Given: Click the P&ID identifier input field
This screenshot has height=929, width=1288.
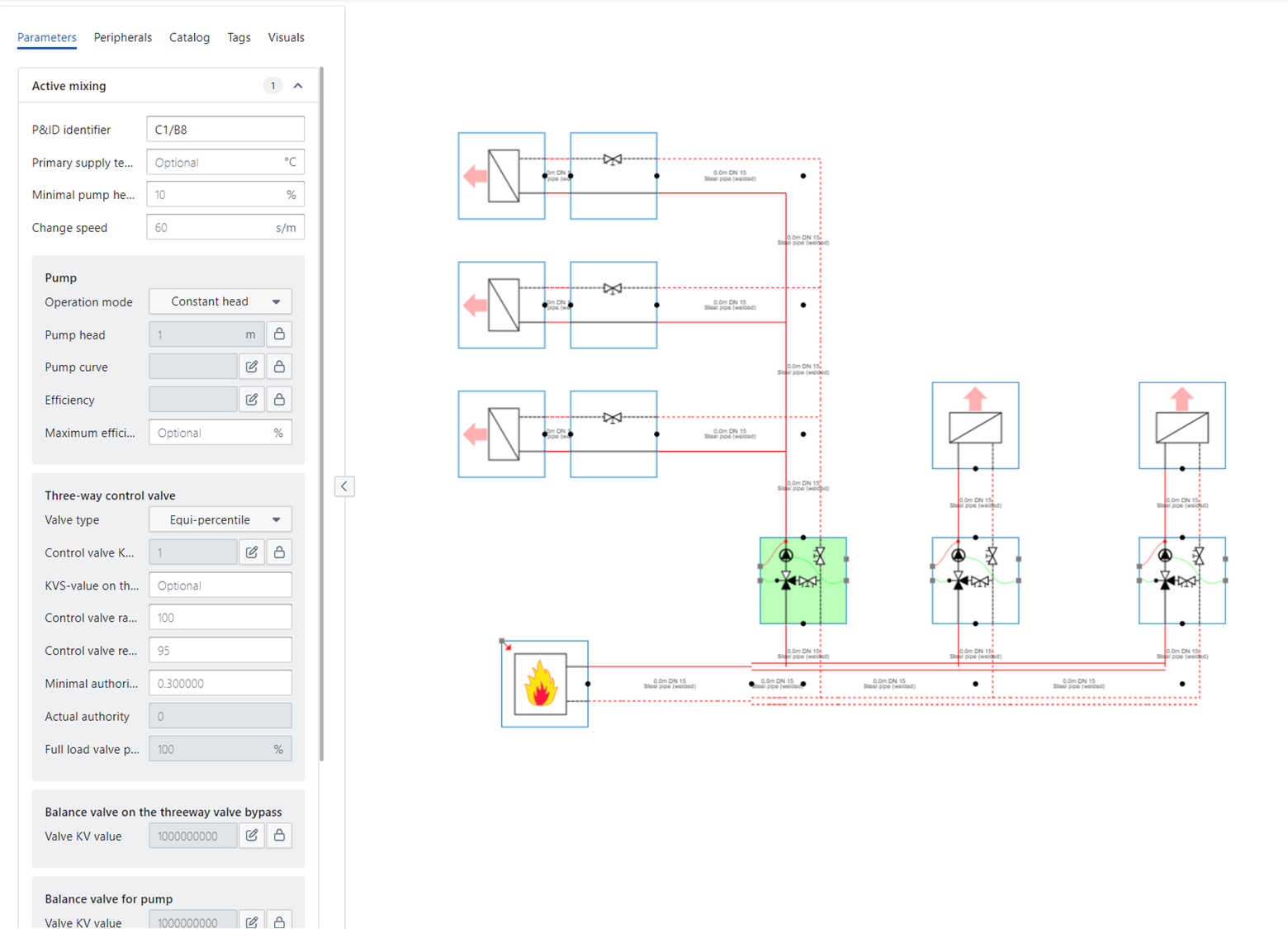Looking at the screenshot, I should click(225, 130).
